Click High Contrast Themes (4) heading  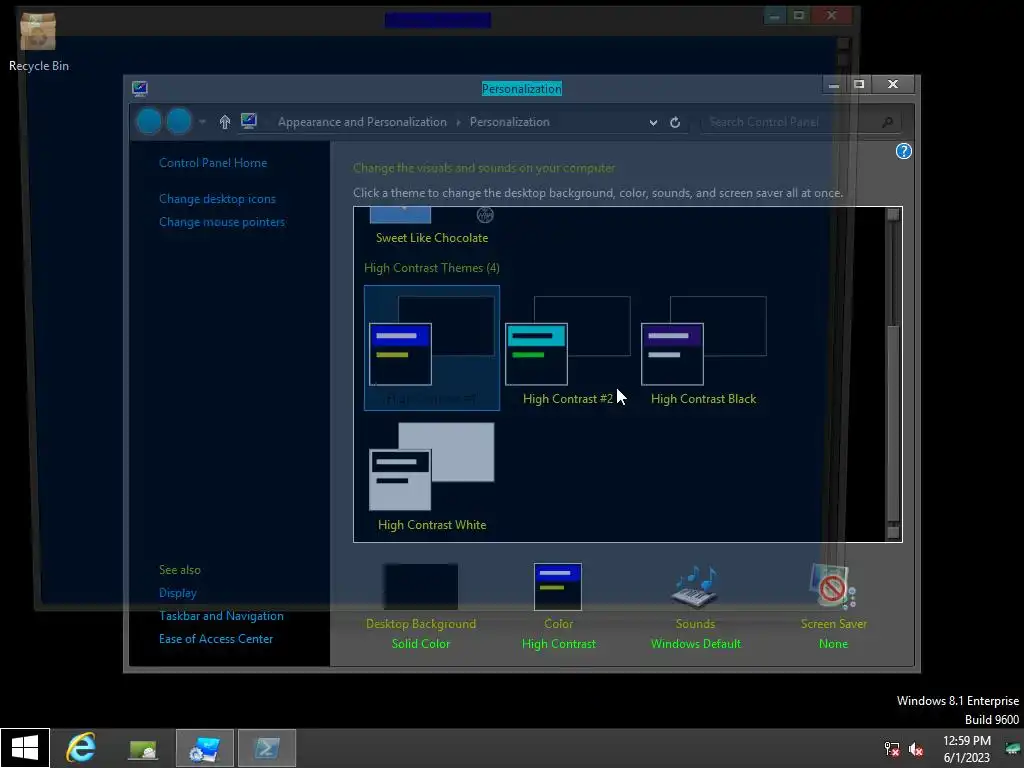coord(432,268)
